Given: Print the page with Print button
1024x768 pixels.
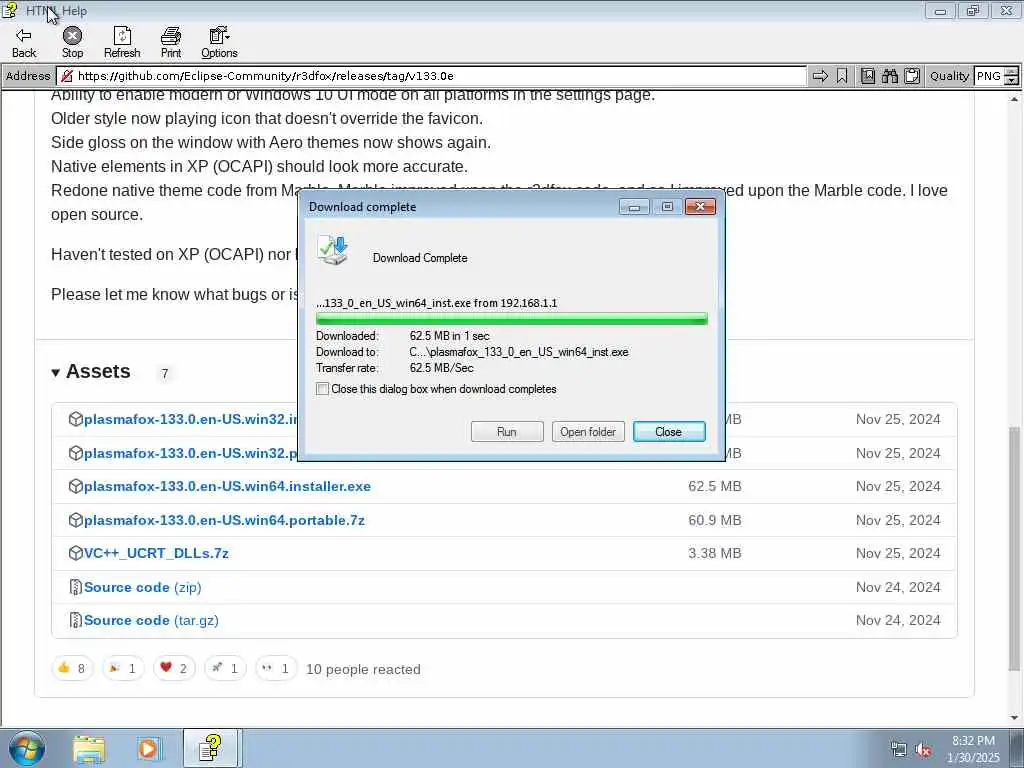Looking at the screenshot, I should point(171,42).
